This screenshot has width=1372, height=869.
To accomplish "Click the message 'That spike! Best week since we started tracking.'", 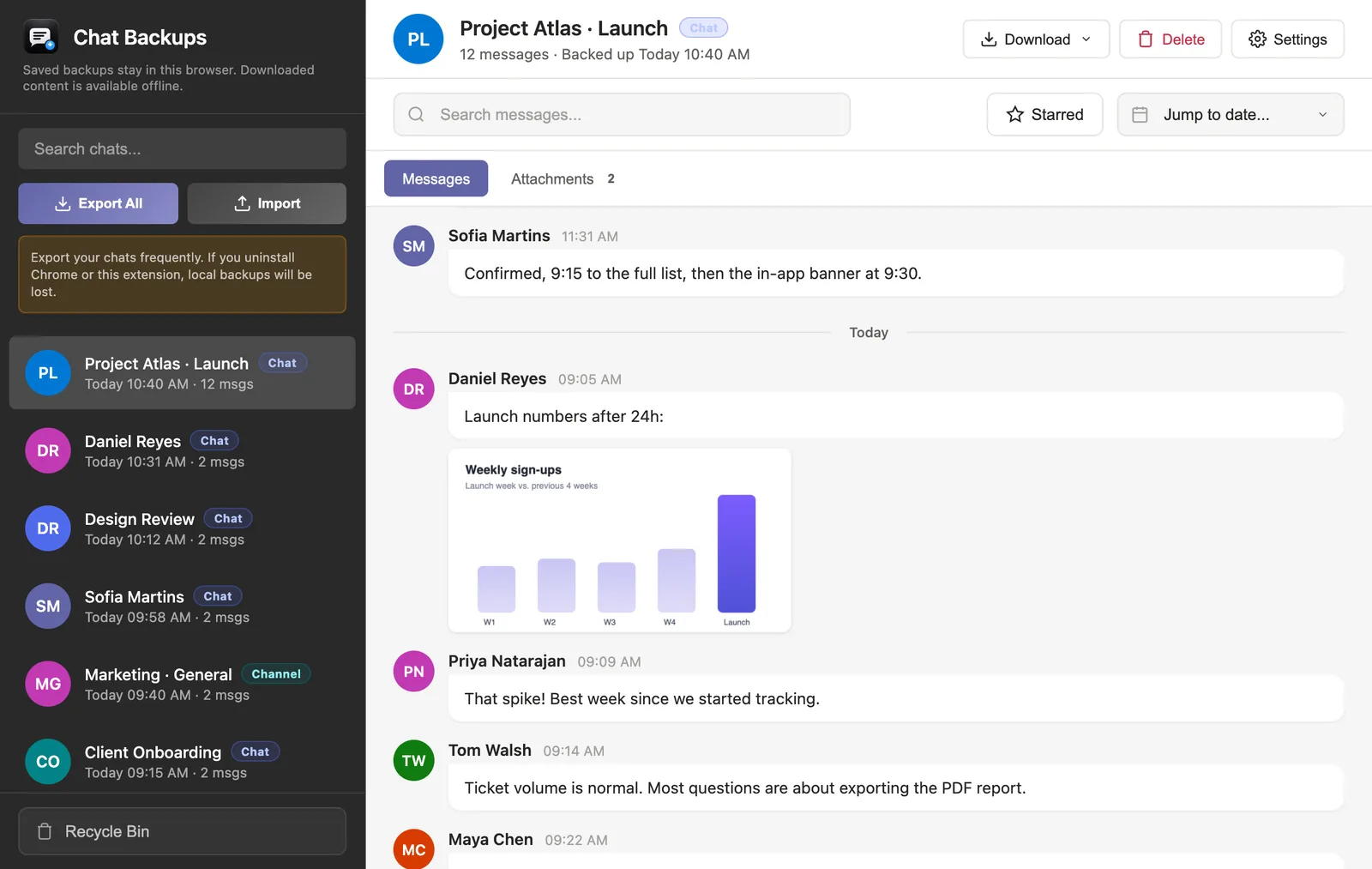I will pyautogui.click(x=896, y=698).
